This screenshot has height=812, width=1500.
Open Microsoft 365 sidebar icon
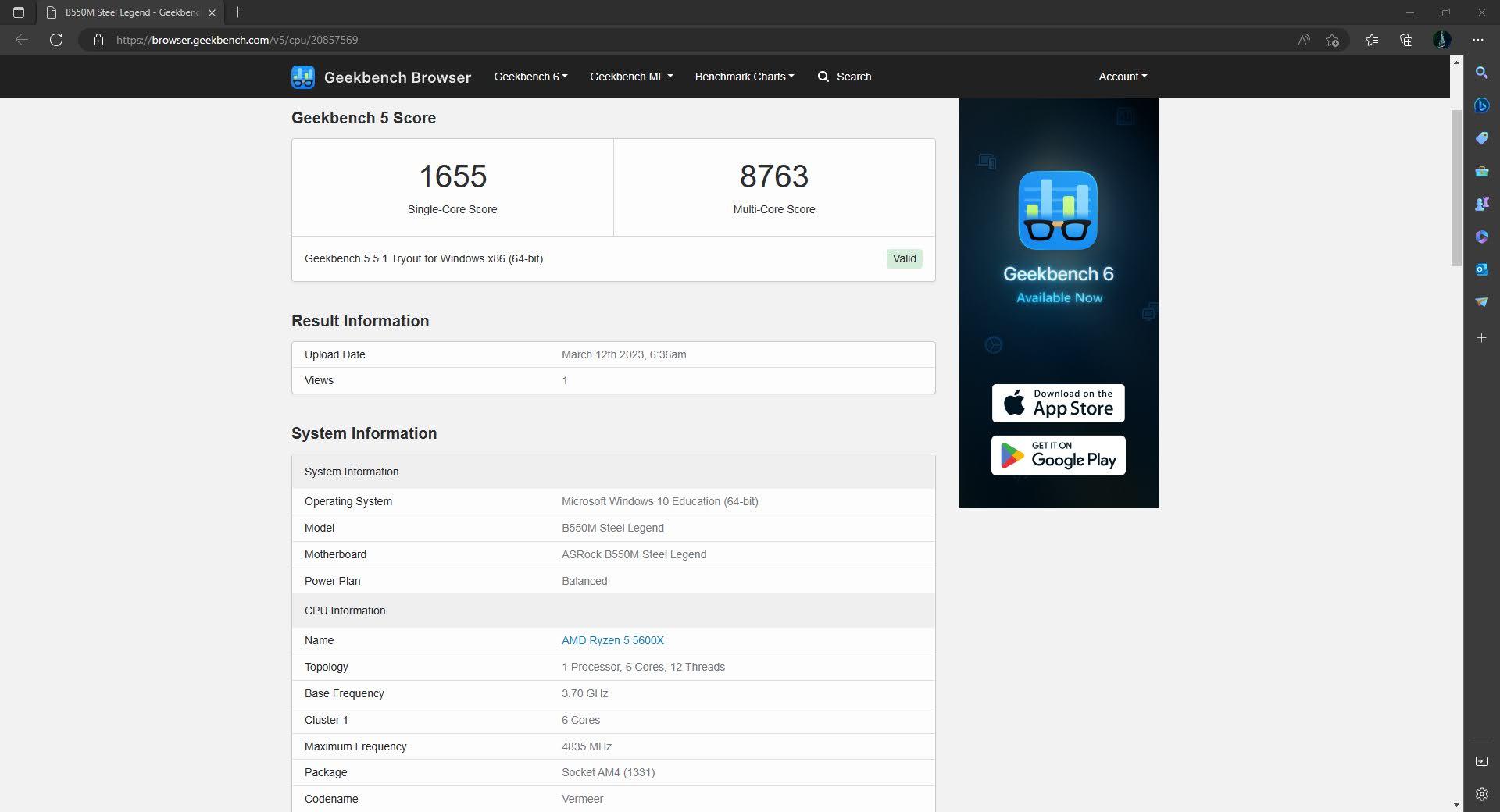coord(1481,237)
